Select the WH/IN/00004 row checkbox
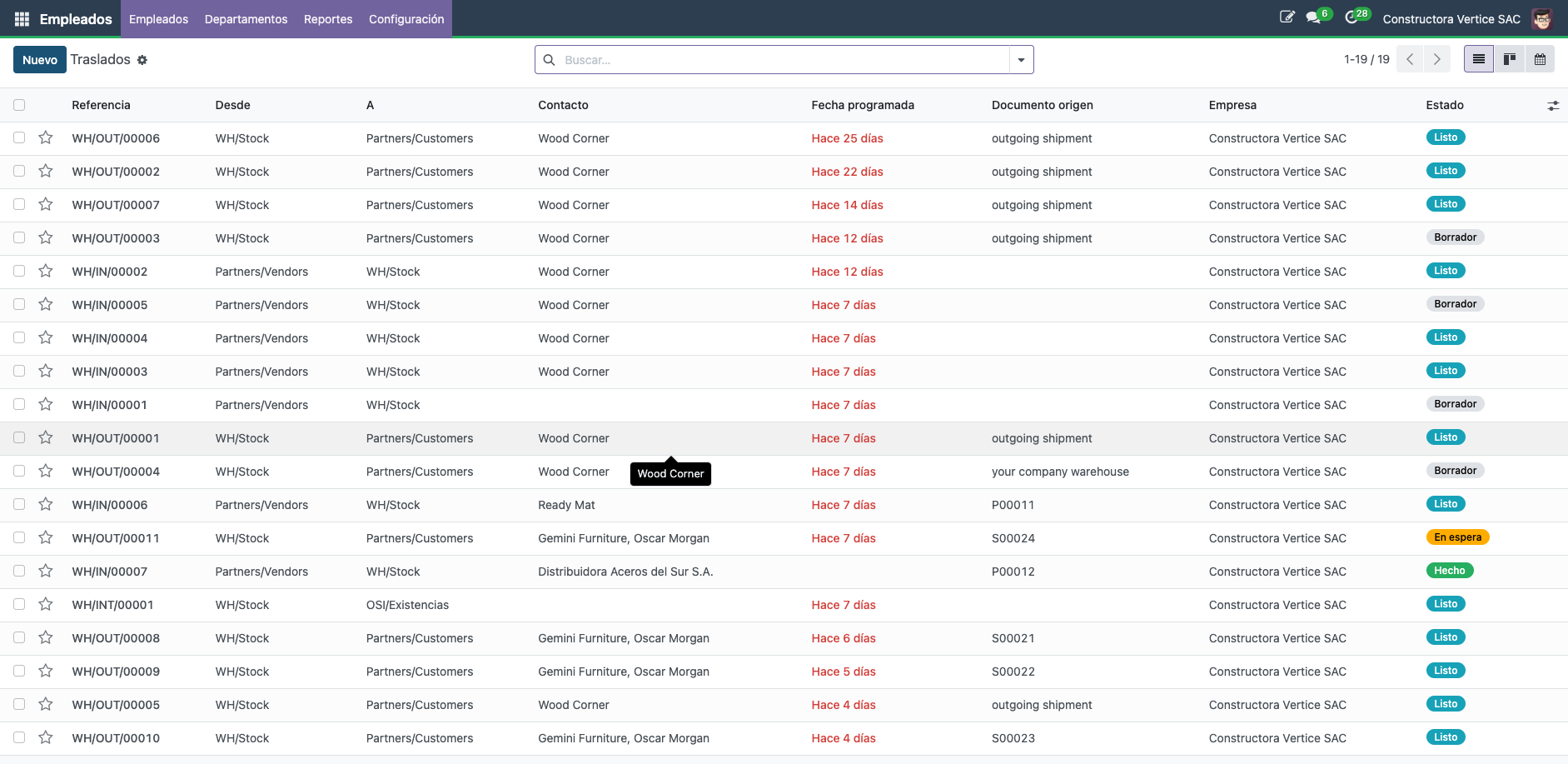This screenshot has height=764, width=1568. click(x=19, y=337)
